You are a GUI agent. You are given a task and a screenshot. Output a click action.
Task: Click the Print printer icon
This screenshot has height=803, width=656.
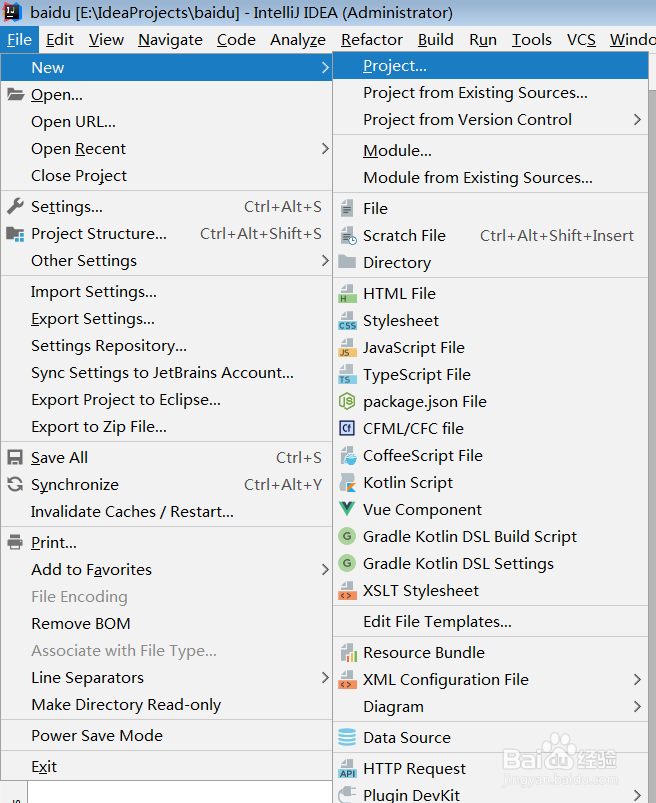click(15, 542)
